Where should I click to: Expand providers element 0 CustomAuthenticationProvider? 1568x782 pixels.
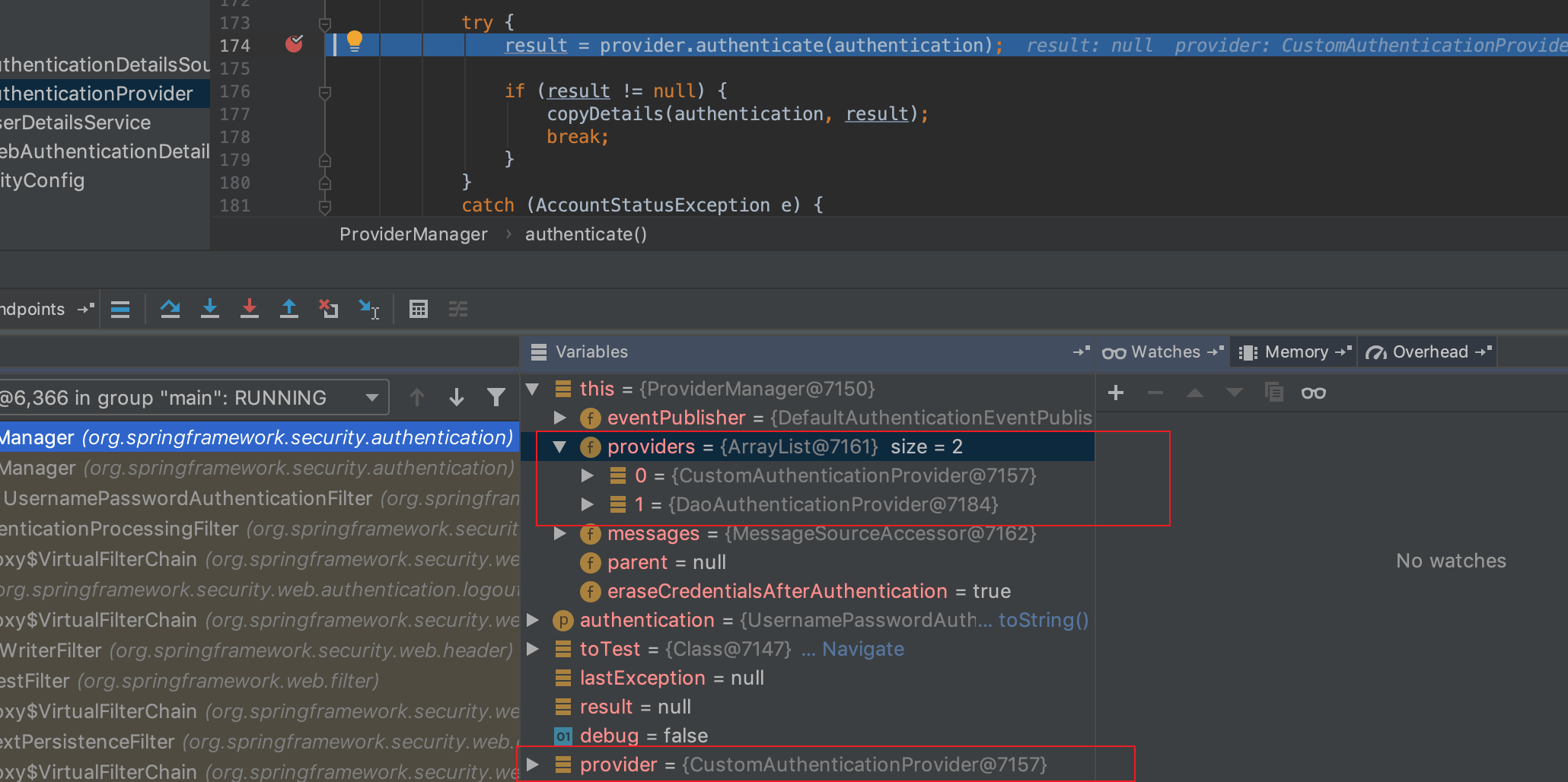point(588,475)
